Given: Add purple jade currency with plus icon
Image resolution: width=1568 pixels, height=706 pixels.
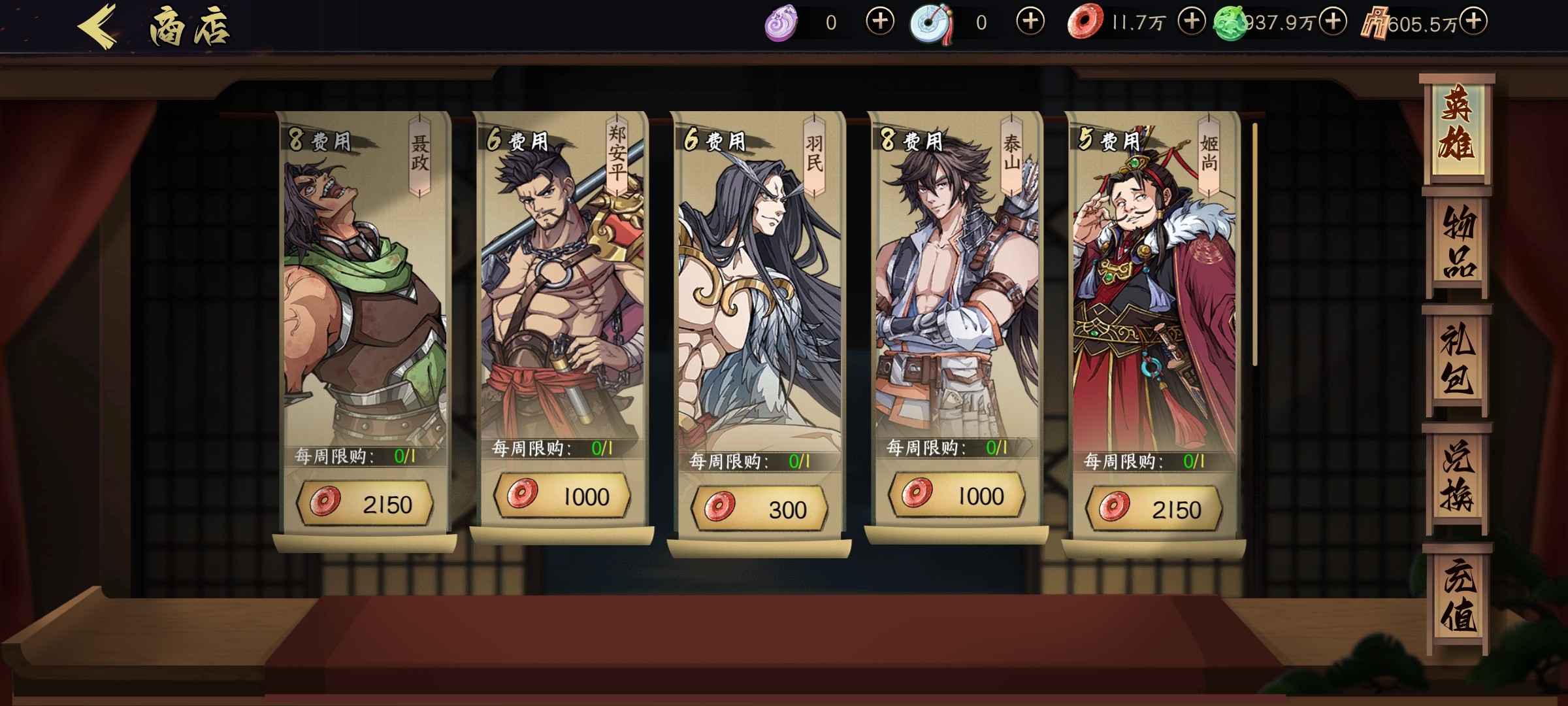Looking at the screenshot, I should pyautogui.click(x=880, y=22).
